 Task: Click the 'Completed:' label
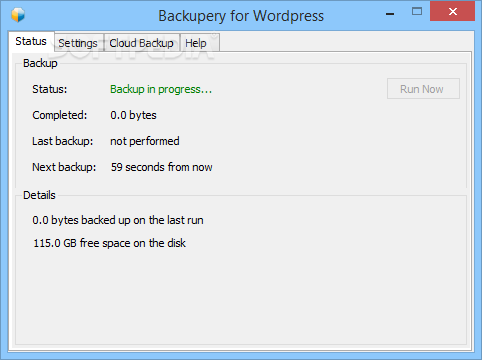(x=59, y=115)
